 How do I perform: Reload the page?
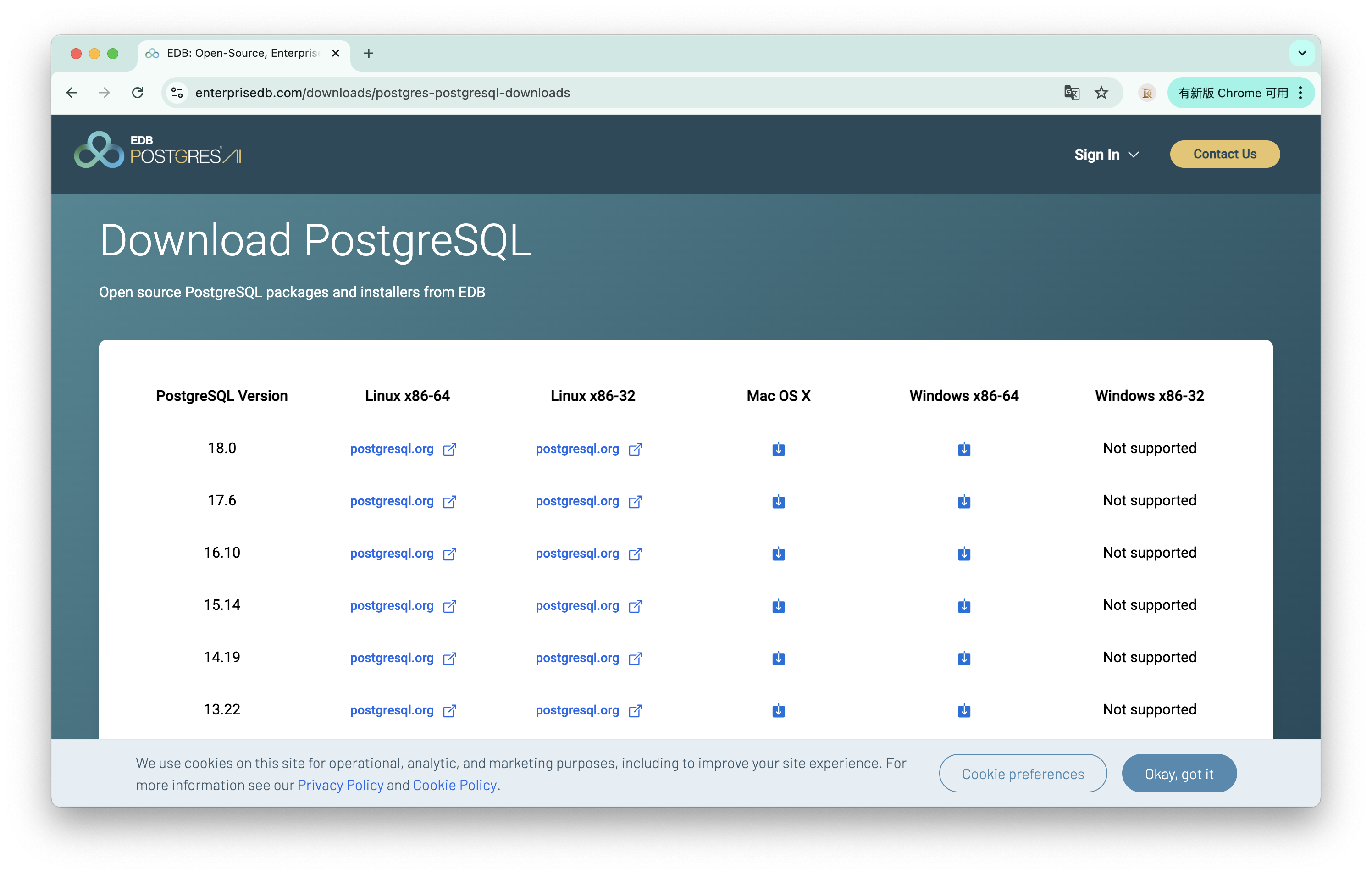click(137, 93)
